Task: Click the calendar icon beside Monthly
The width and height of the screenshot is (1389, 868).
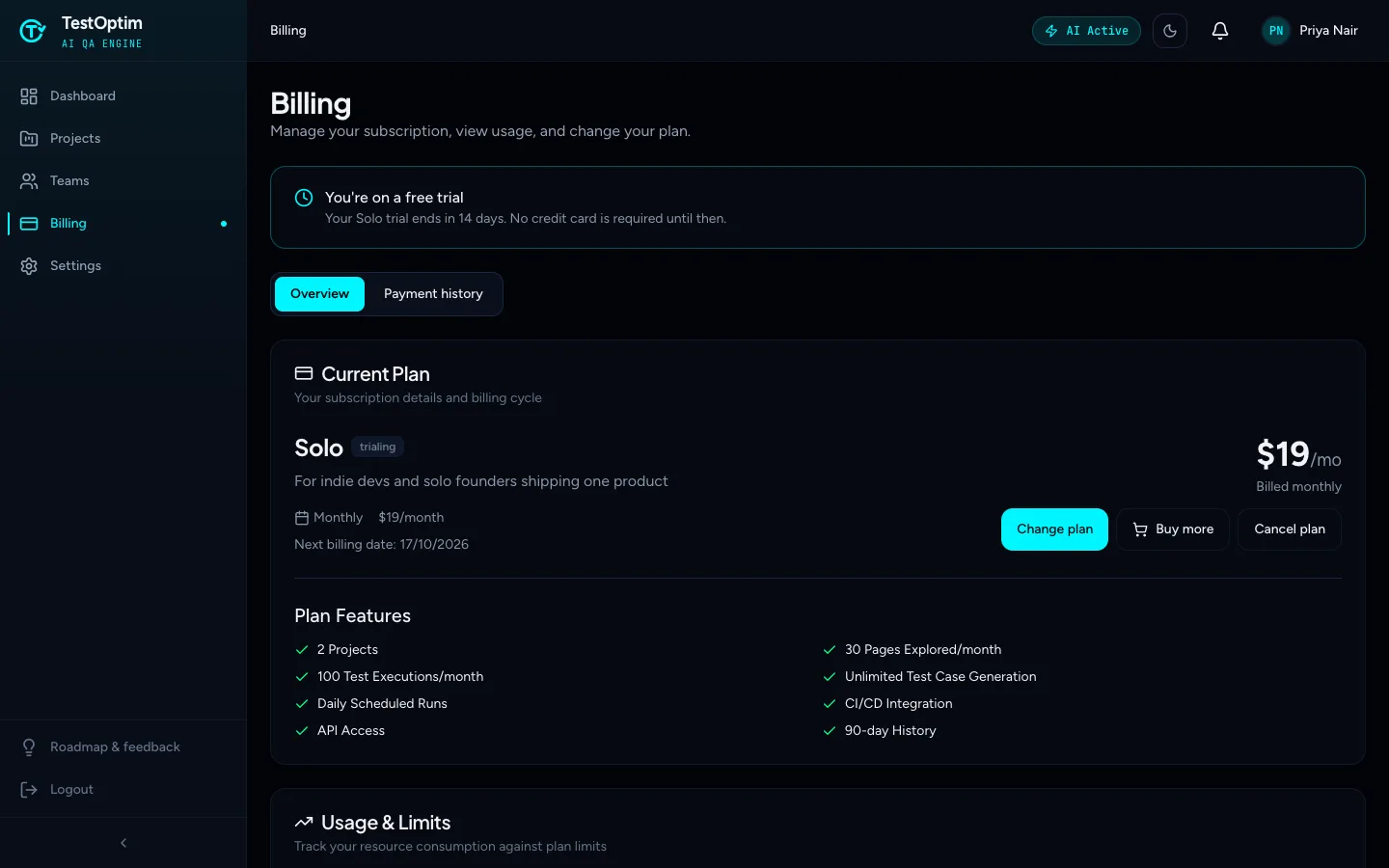Action: point(302,518)
